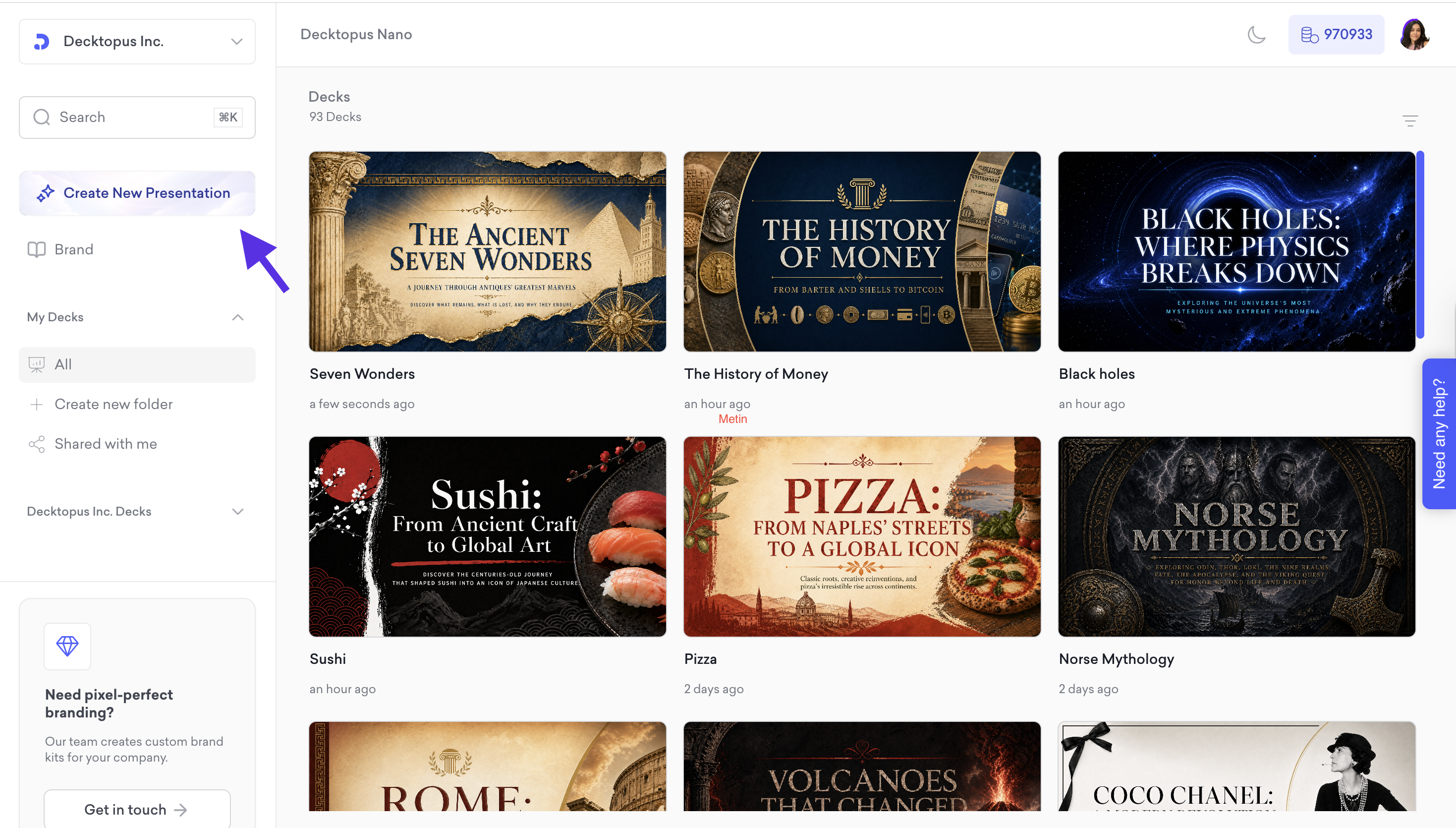Open the credits balance 970933 badge
Viewport: 1456px width, 828px height.
(1336, 35)
